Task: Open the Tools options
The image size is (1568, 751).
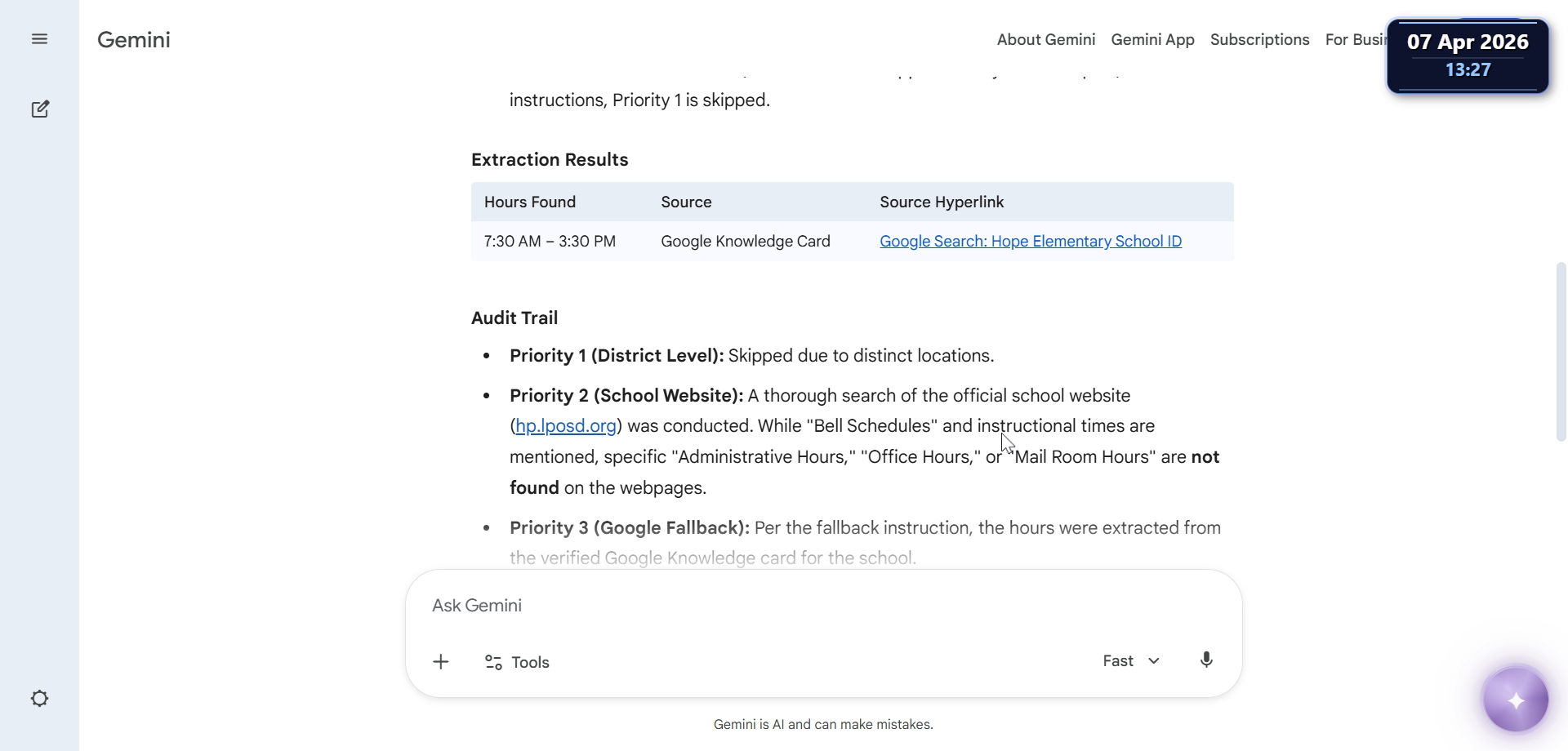Action: [x=517, y=662]
